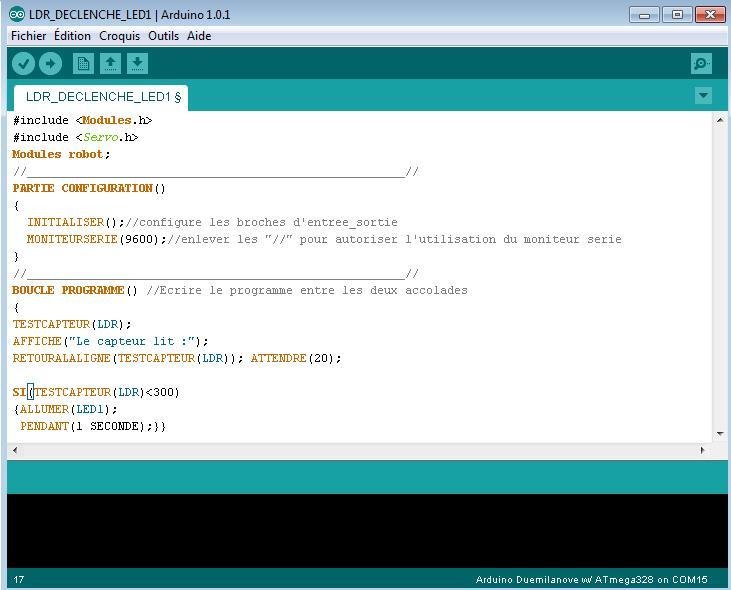This screenshot has height=590, width=731.
Task: Click the comment 'Ecrire le programme entre les deux accolades'
Action: (313, 290)
